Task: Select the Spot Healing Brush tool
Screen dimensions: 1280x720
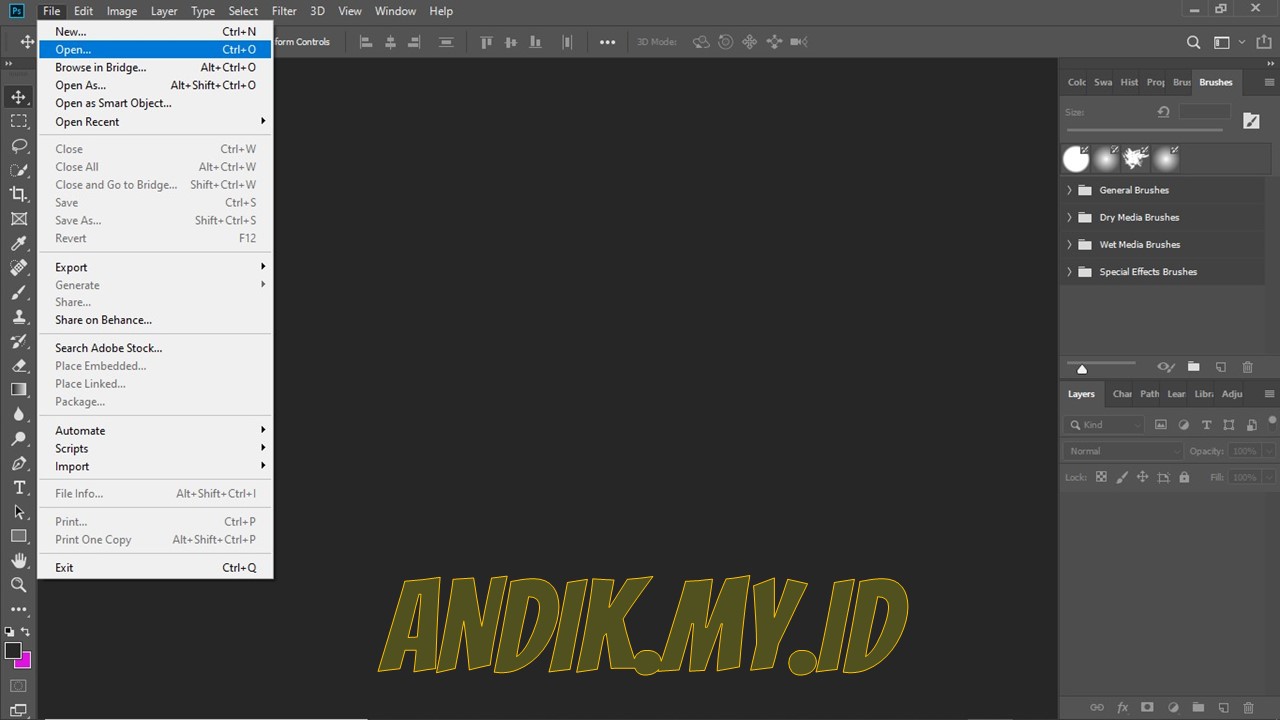Action: point(18,268)
